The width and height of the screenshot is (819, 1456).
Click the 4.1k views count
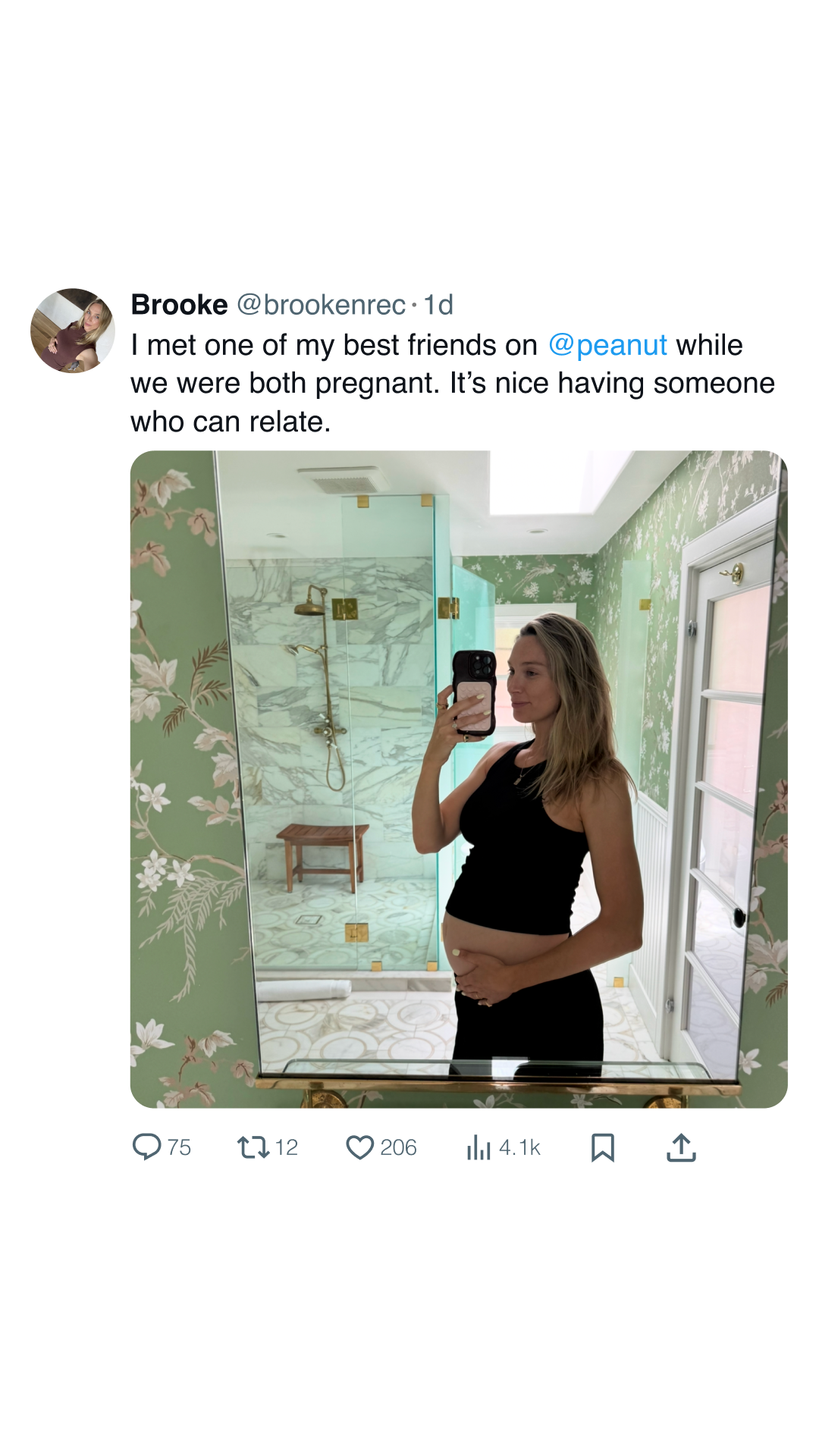520,1147
